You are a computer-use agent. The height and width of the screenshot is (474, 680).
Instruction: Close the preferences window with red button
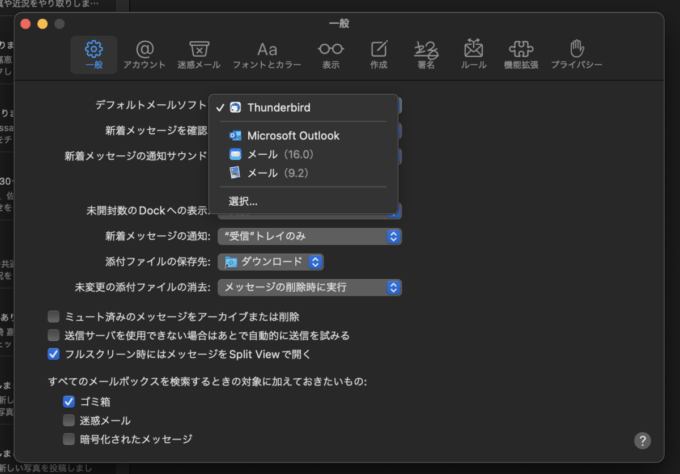coord(26,24)
